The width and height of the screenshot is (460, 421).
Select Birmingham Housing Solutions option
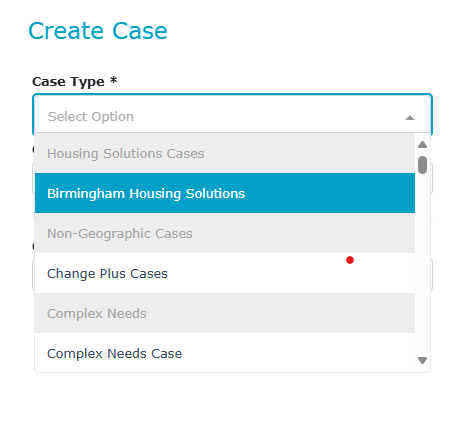coord(225,193)
